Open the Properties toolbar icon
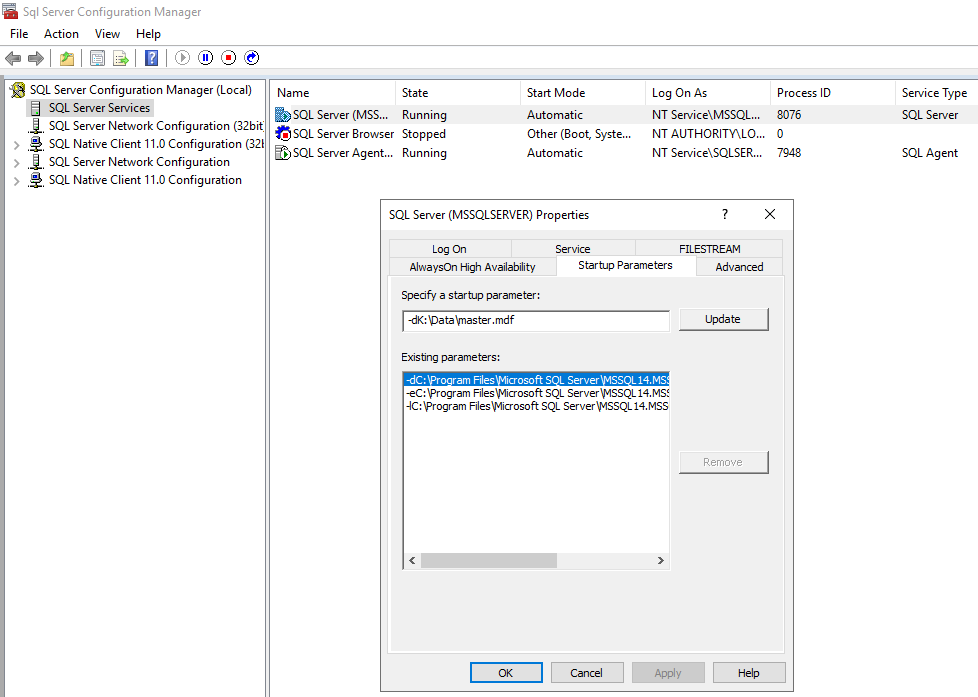 (x=96, y=57)
